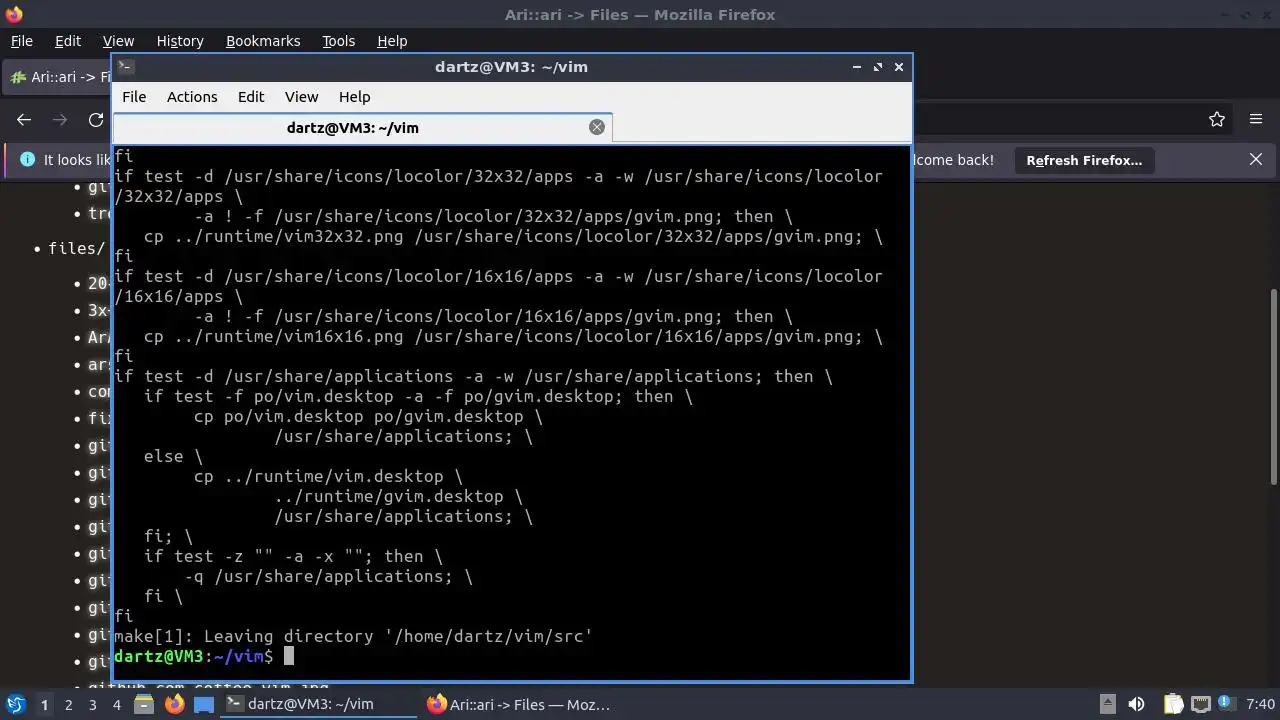Click the Refresh Firefox button
The image size is (1280, 720).
pos(1084,160)
